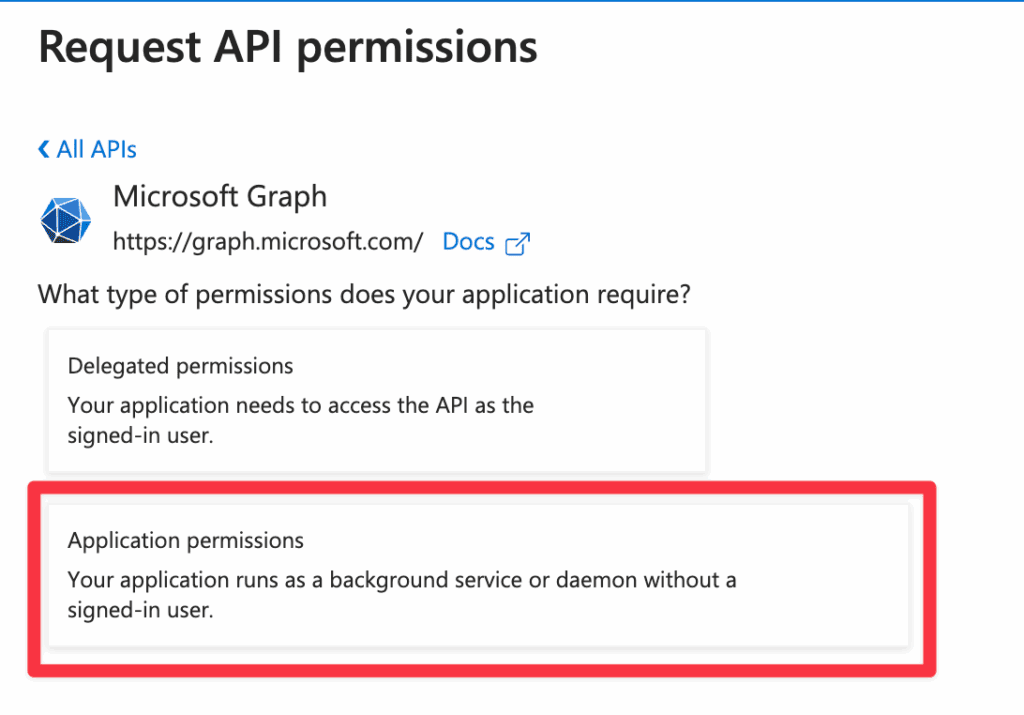Select the Microsoft Graph API entry
Viewport: 1024px width, 715px height.
(x=220, y=197)
